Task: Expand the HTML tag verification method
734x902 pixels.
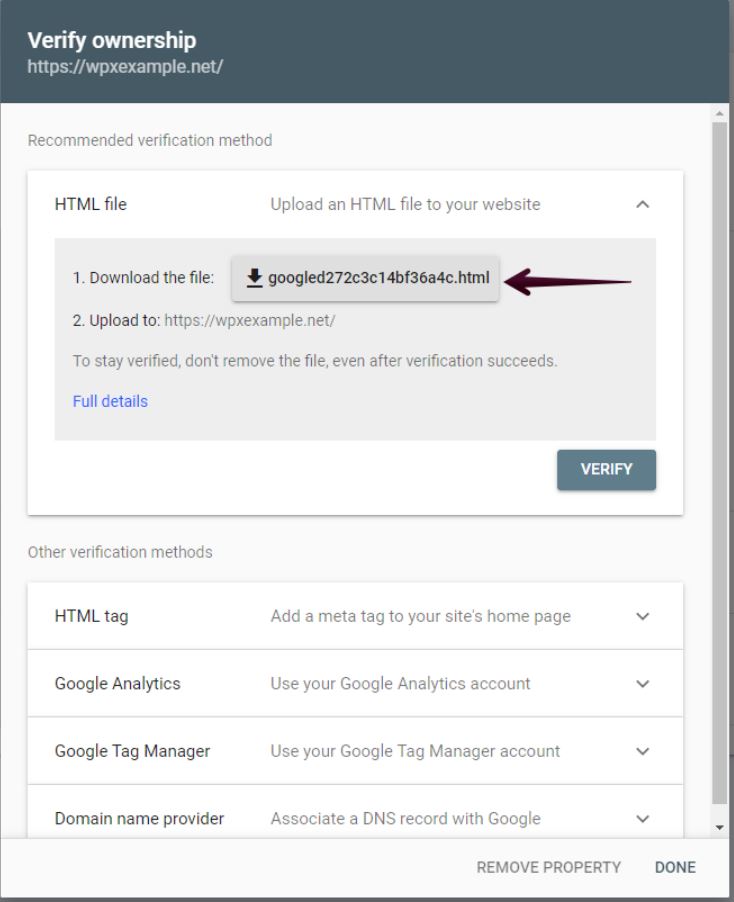Action: (355, 616)
